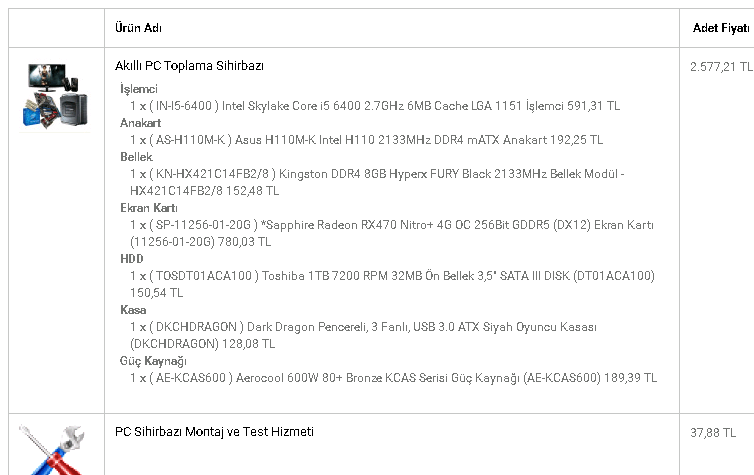Viewport: 754px width, 475px height.
Task: Select the Intel Skylake Core i5 6400 line
Action: 375,105
